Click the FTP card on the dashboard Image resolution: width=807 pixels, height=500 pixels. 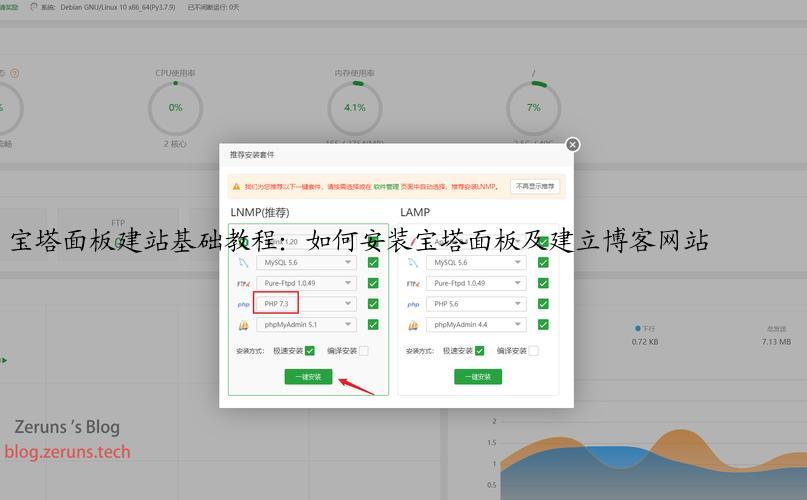pos(118,234)
